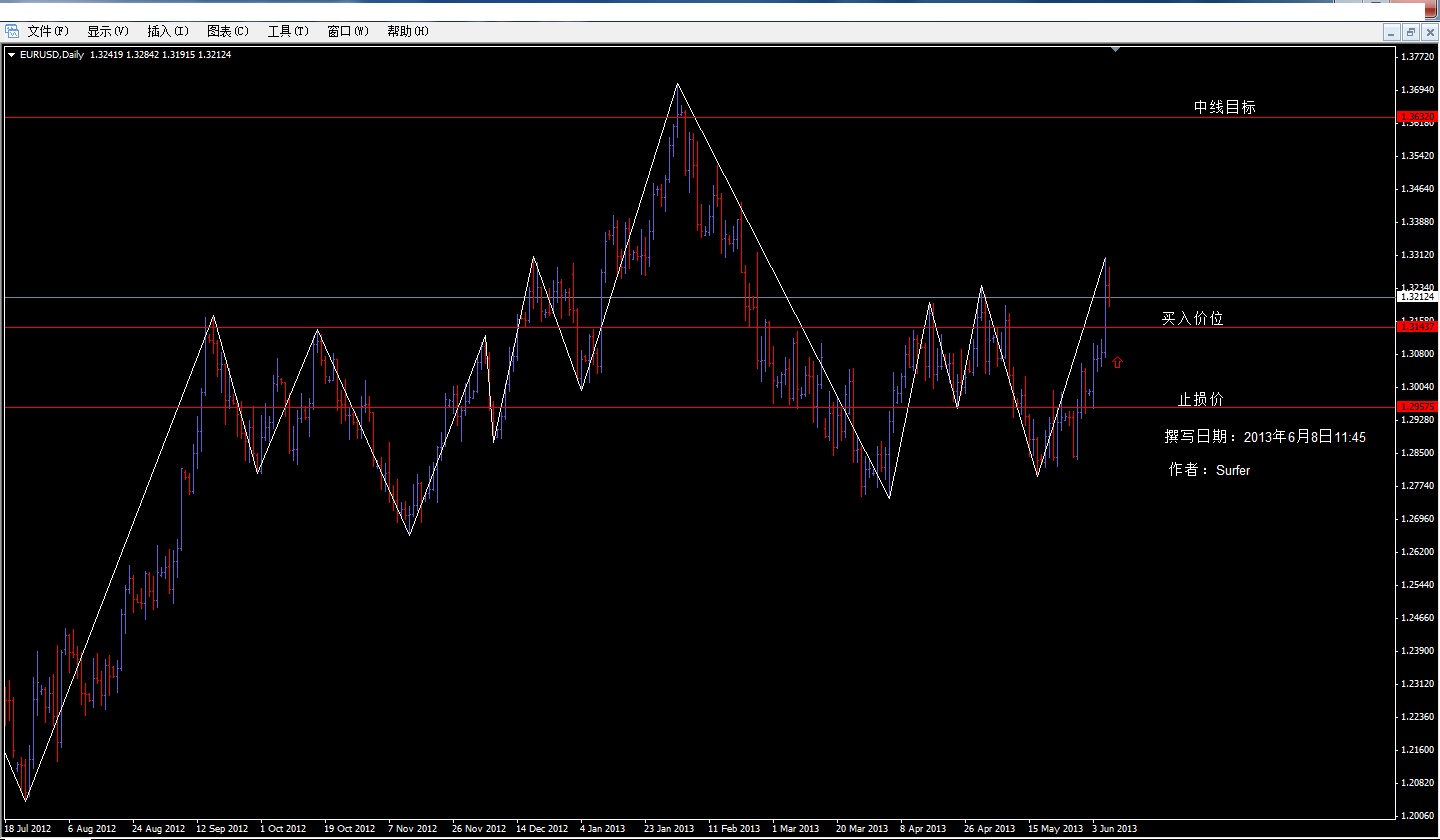Click the red 1.31437 price tag
This screenshot has width=1440, height=840.
click(1418, 327)
